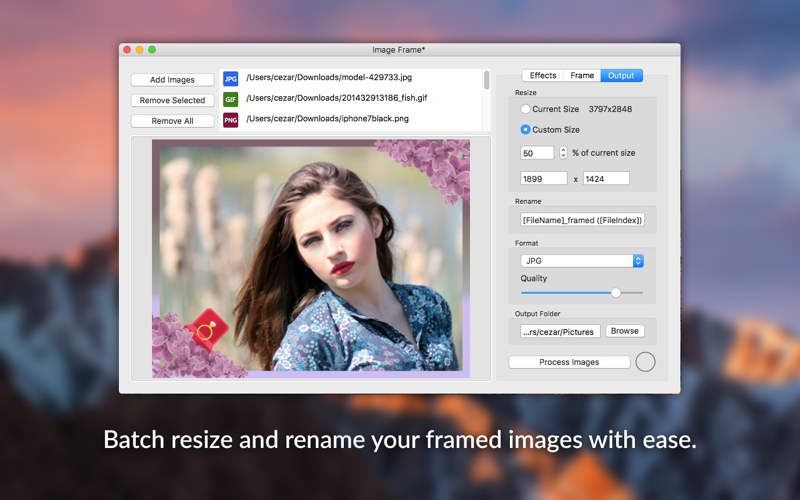Switch to the Frame tab
The height and width of the screenshot is (500, 800).
(582, 76)
